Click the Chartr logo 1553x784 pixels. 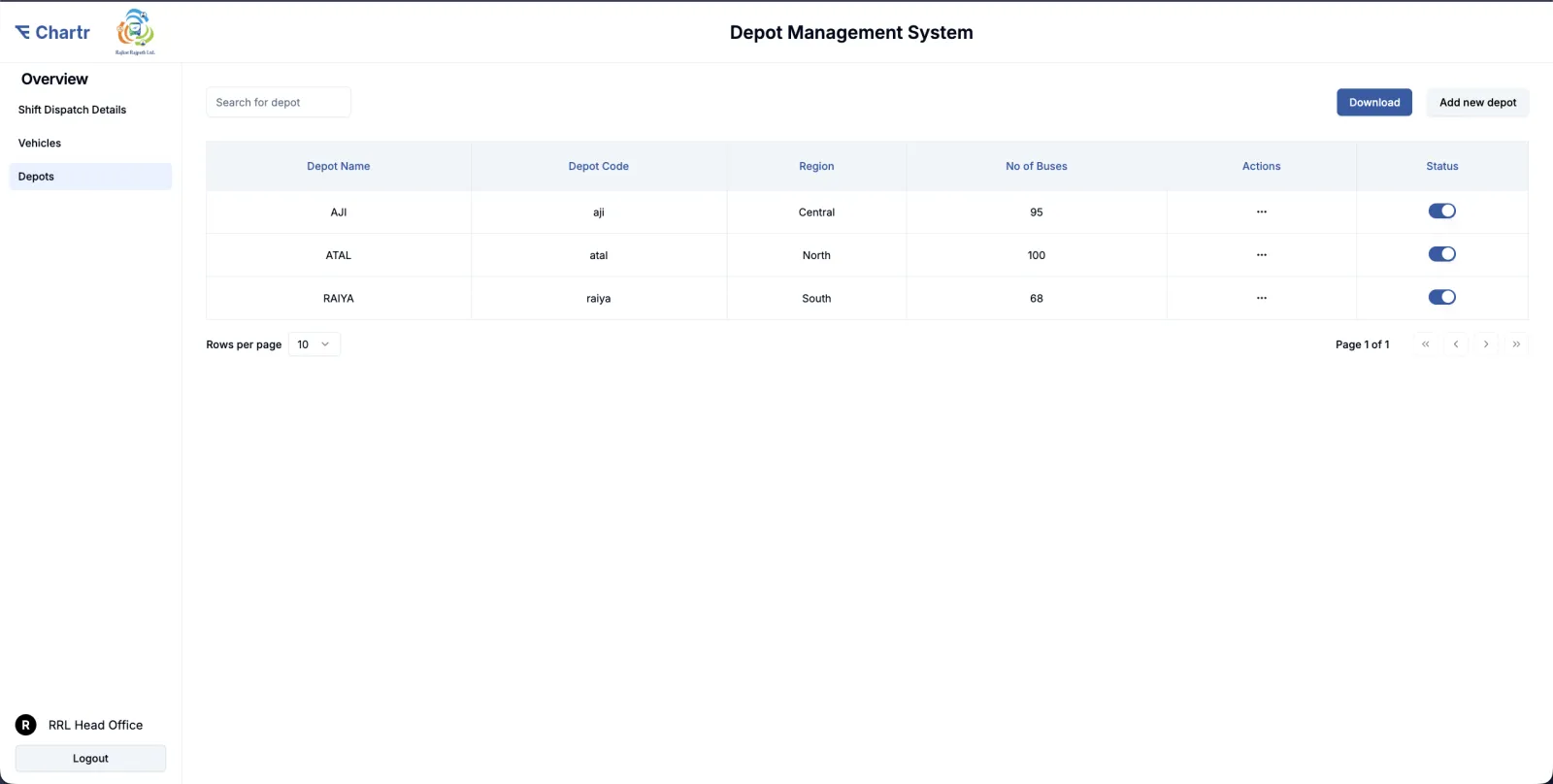[x=52, y=32]
